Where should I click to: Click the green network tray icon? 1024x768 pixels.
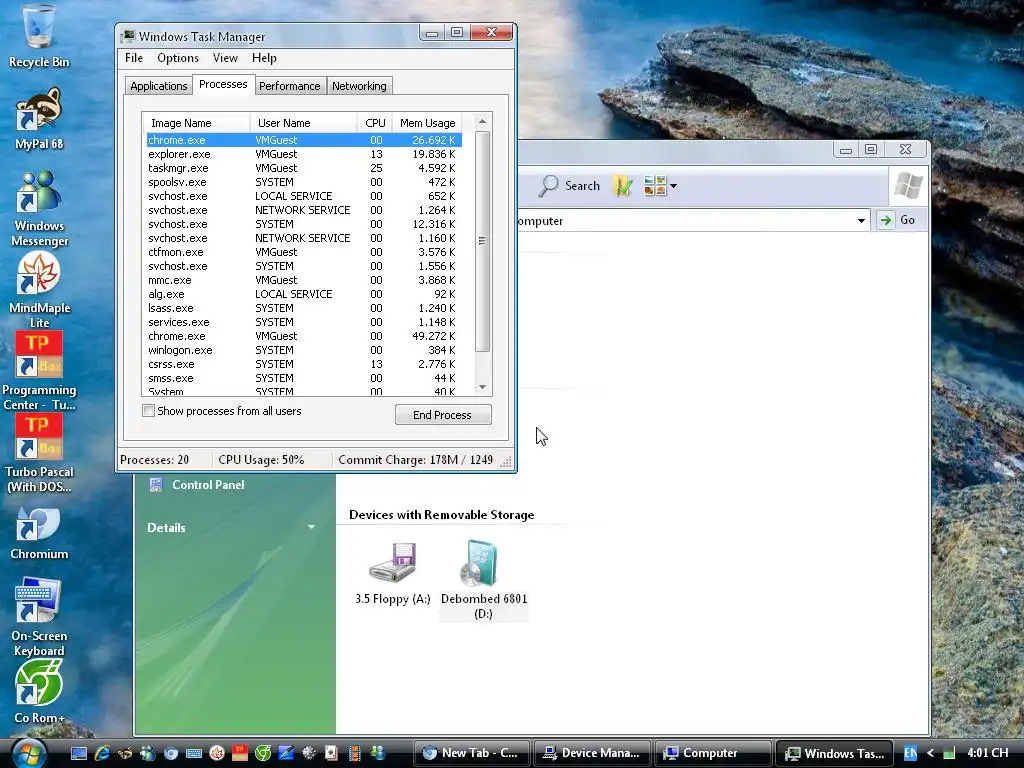[949, 754]
